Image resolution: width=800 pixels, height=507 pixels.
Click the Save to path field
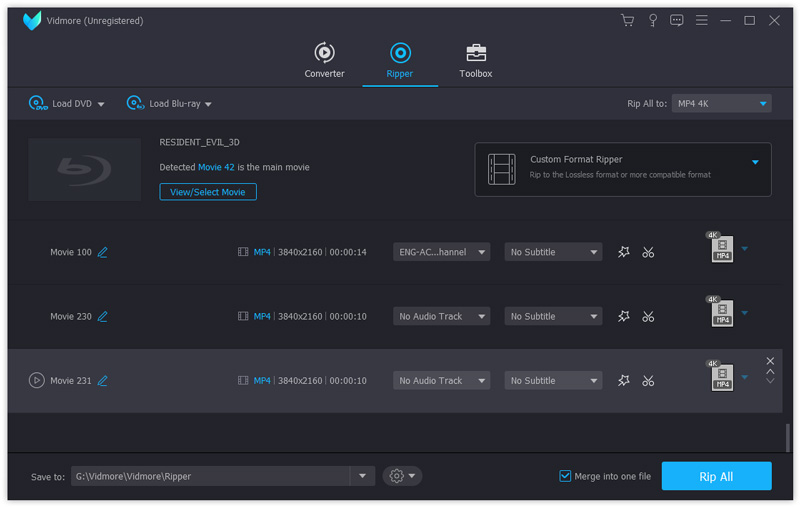coord(210,477)
